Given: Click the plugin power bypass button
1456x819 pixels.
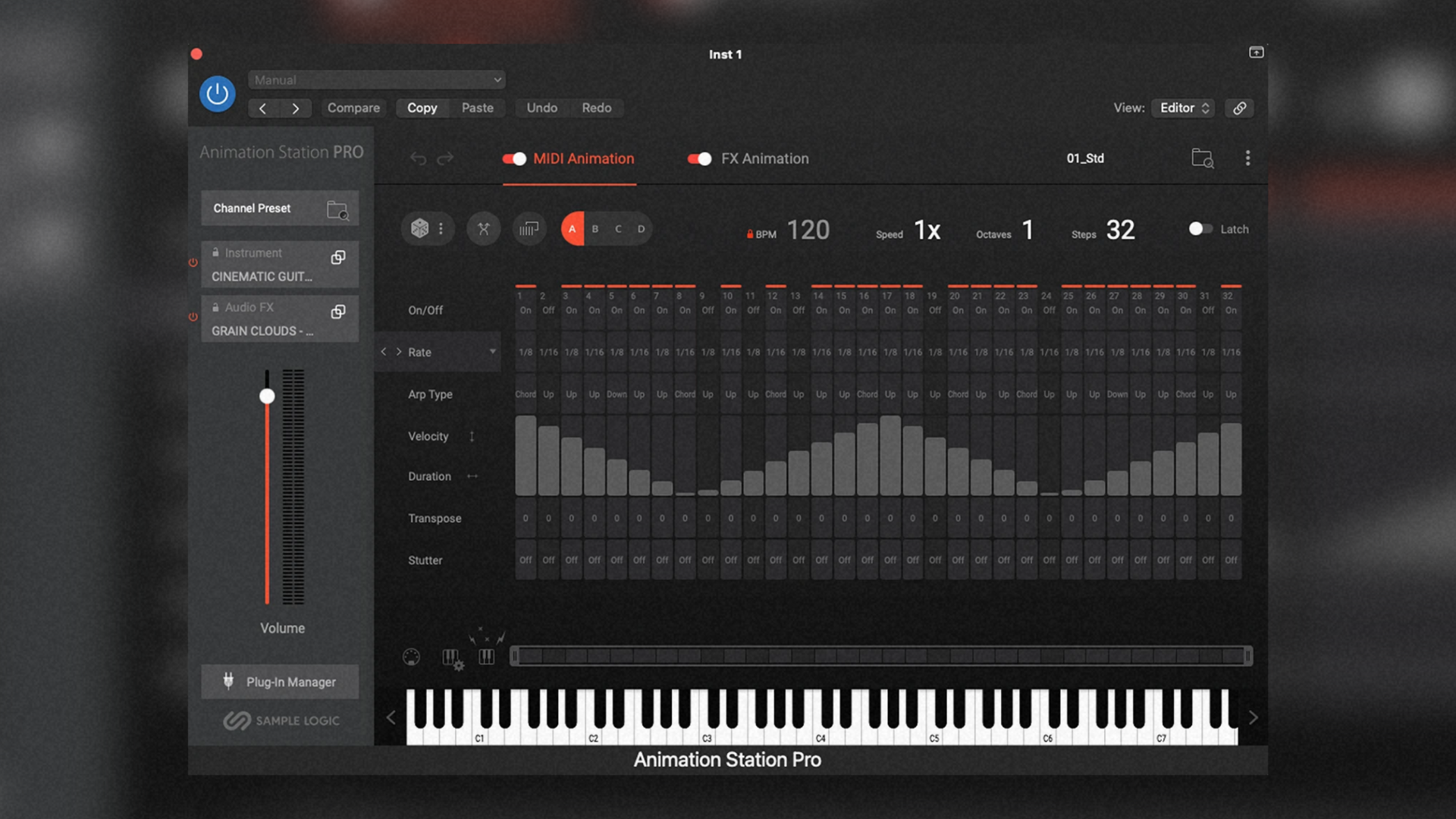Looking at the screenshot, I should [218, 94].
